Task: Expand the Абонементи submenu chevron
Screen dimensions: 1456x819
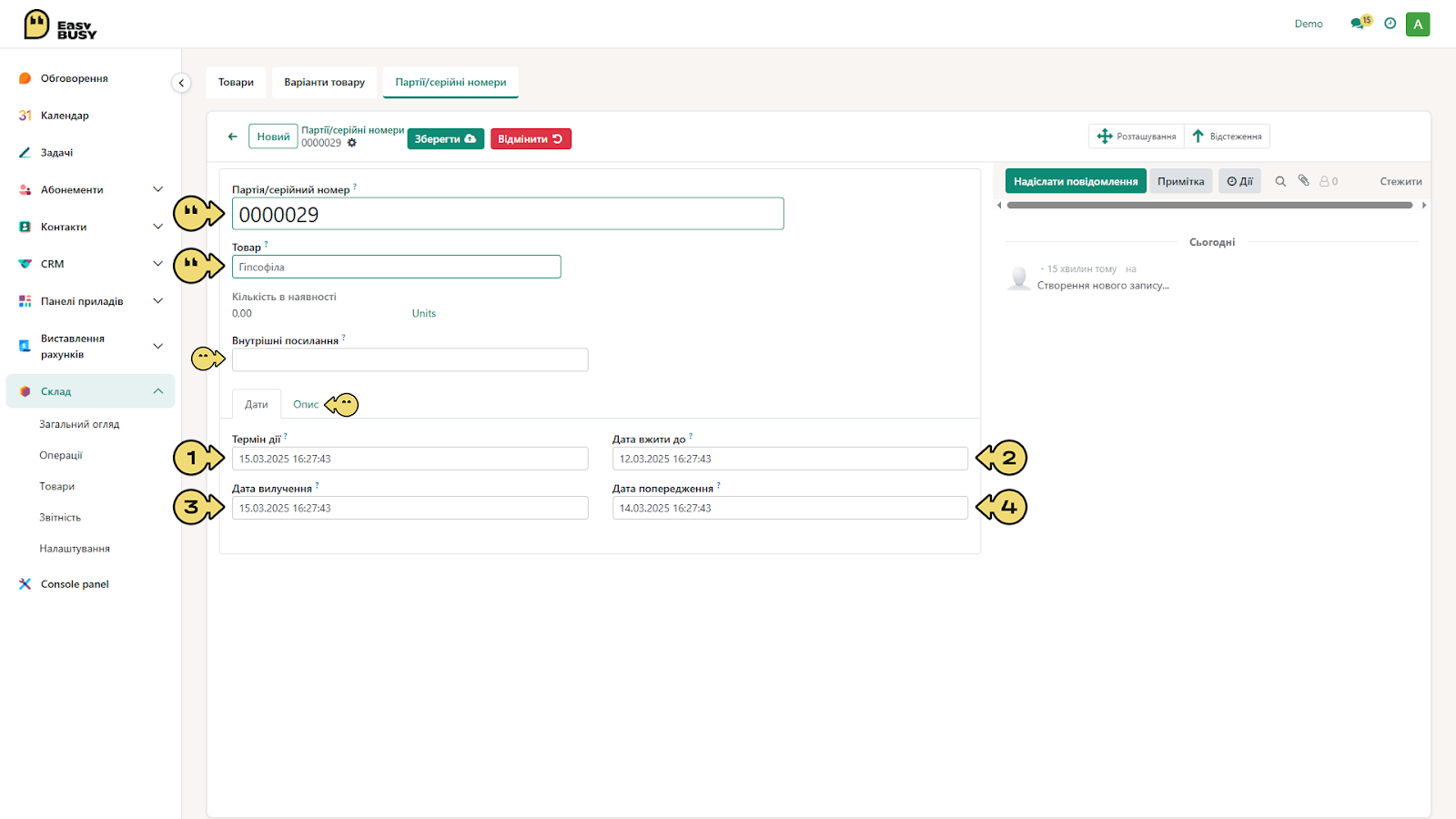Action: tap(157, 189)
